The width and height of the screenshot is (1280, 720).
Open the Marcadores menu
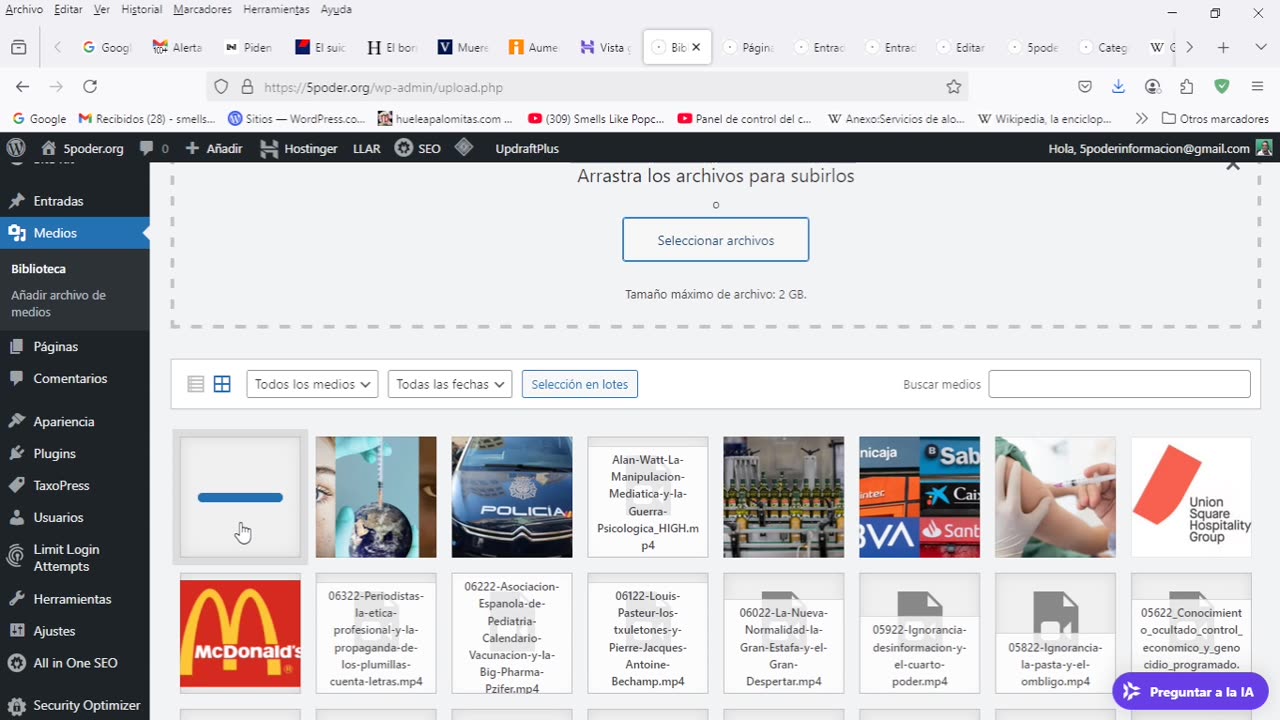click(202, 9)
